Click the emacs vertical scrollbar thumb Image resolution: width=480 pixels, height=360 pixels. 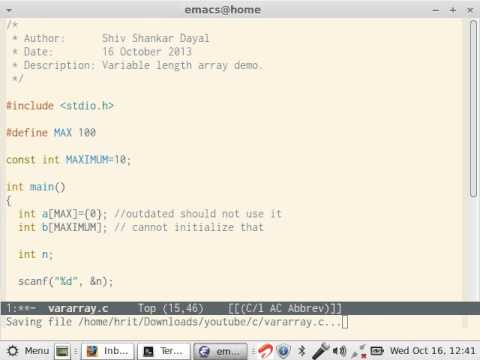point(473,109)
